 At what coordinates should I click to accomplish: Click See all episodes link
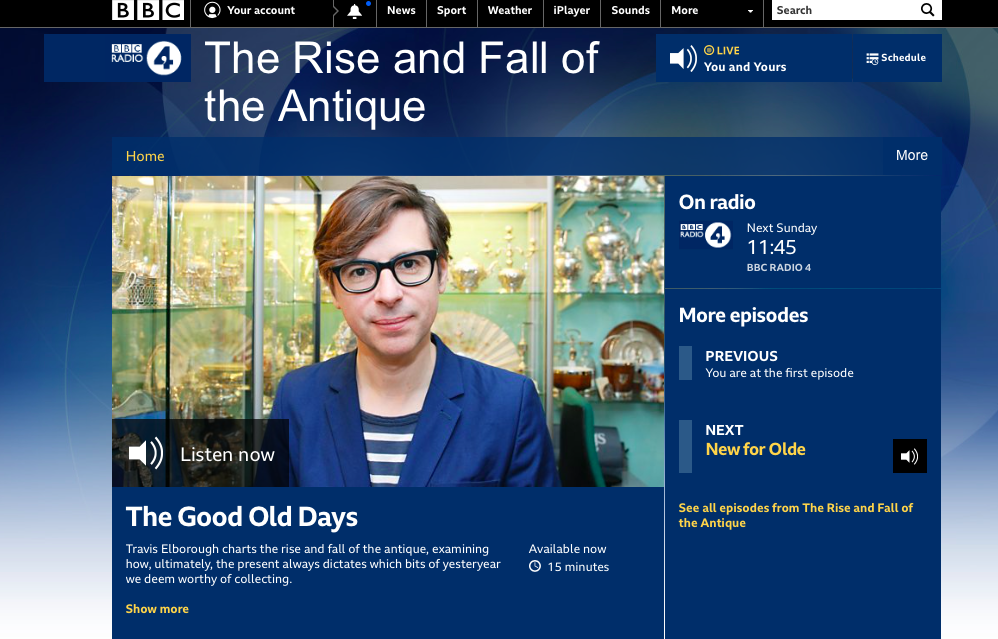(x=796, y=516)
